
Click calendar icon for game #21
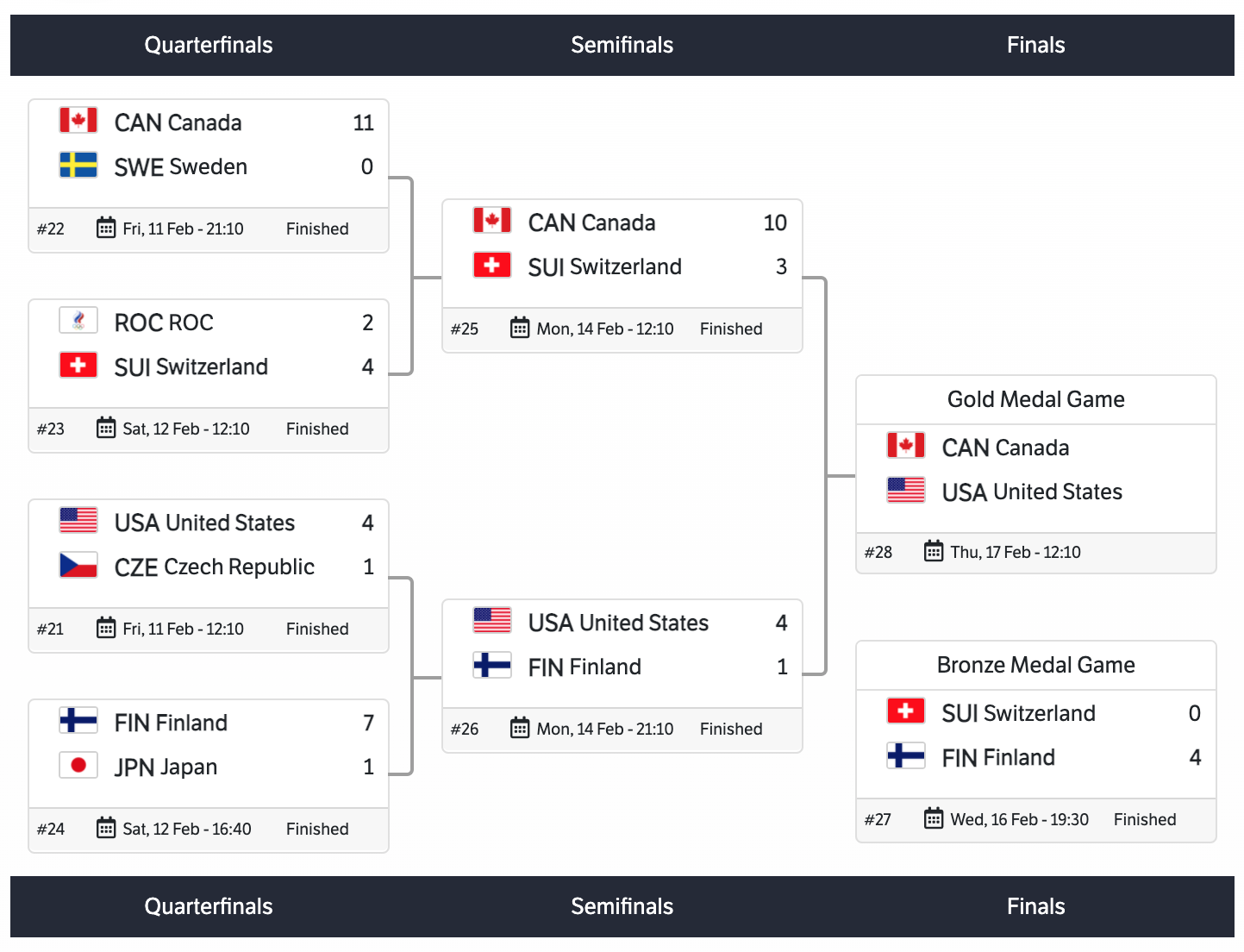(106, 628)
